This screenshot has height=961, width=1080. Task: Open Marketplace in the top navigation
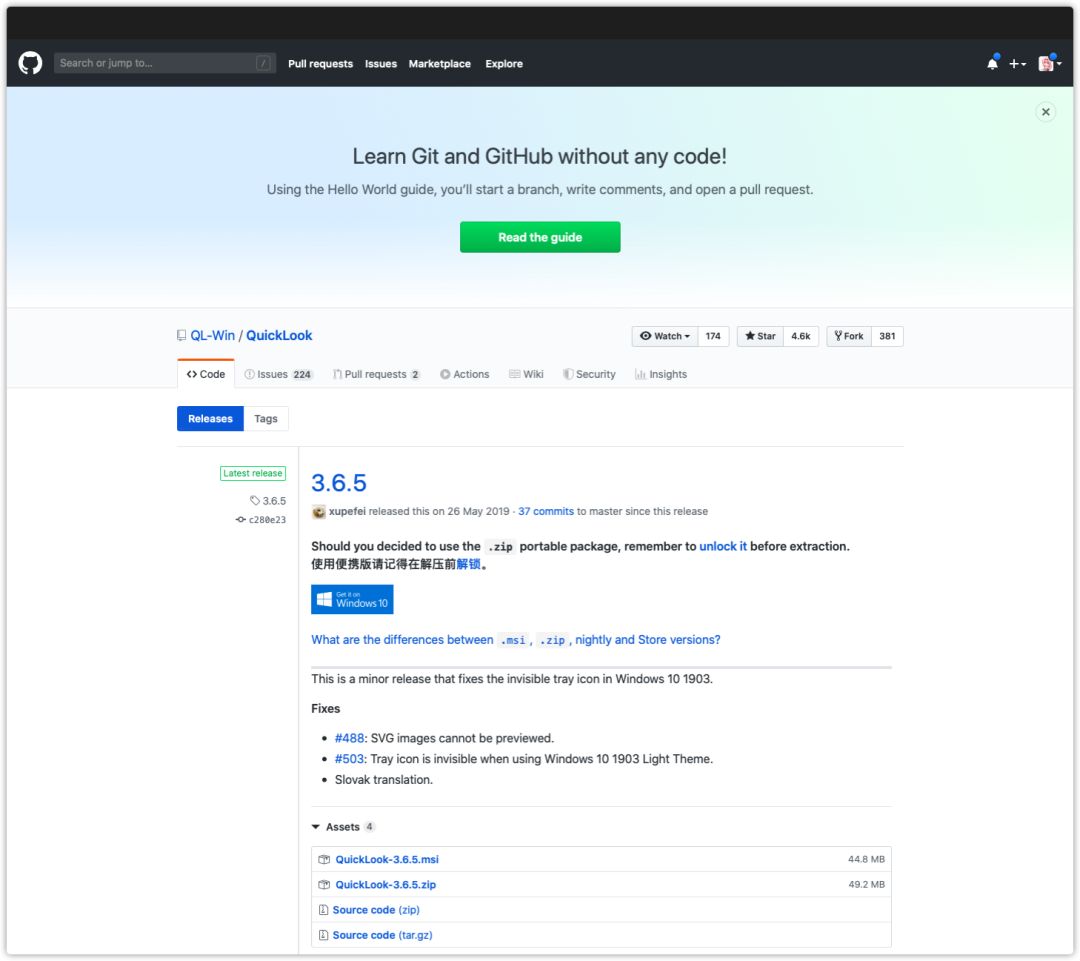click(x=439, y=63)
